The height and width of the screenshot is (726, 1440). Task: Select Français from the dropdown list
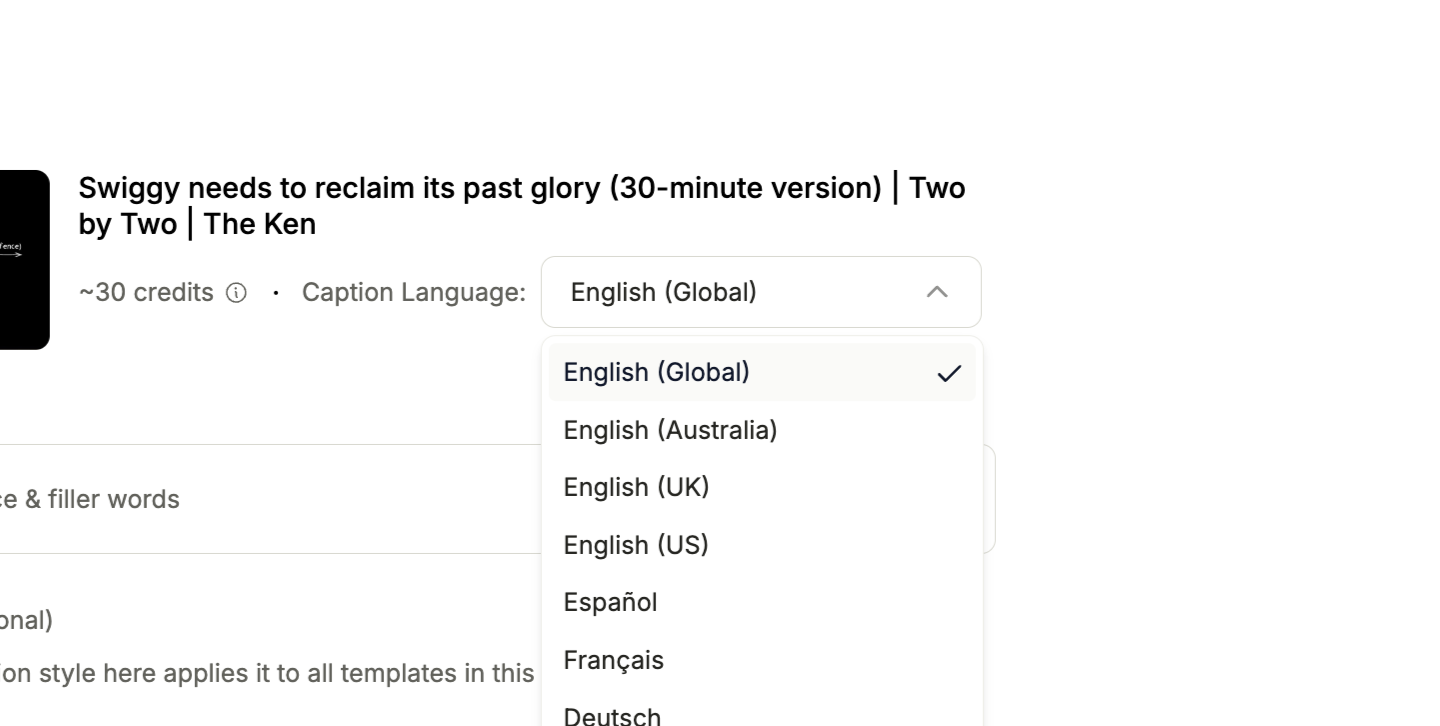[x=762, y=660]
